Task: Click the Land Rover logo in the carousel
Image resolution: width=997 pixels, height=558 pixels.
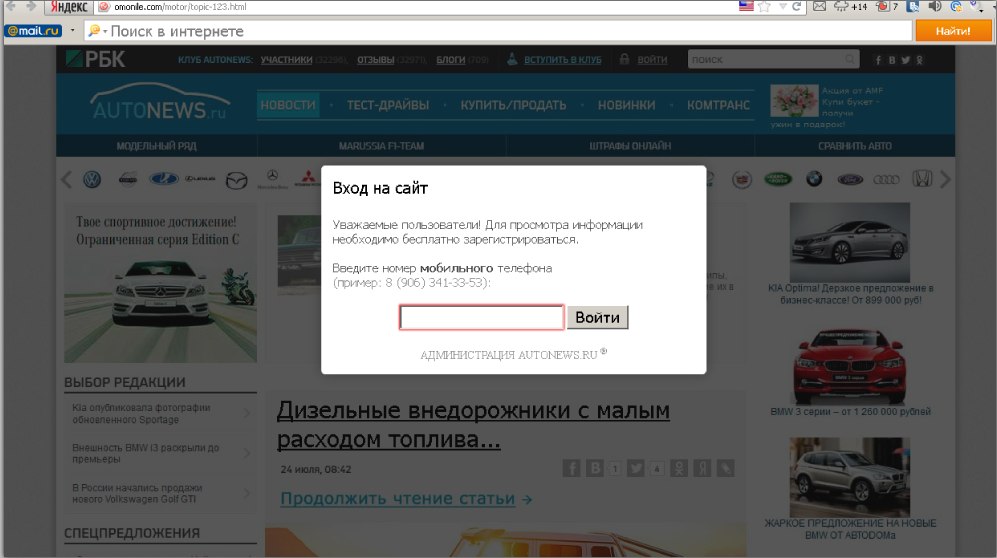Action: click(778, 179)
